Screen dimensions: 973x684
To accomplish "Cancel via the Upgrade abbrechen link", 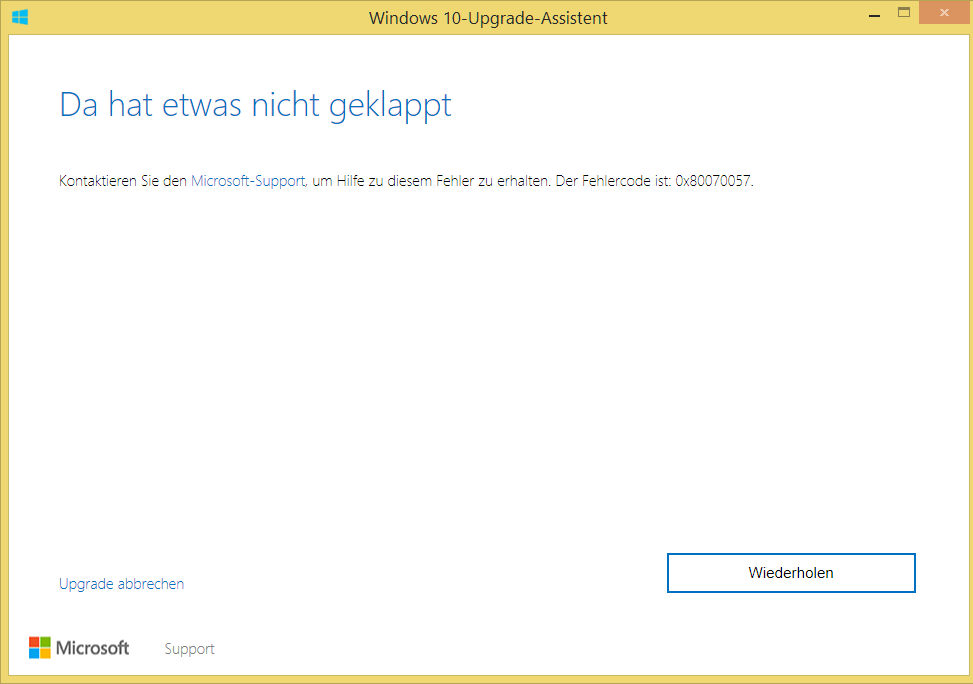I will point(122,584).
